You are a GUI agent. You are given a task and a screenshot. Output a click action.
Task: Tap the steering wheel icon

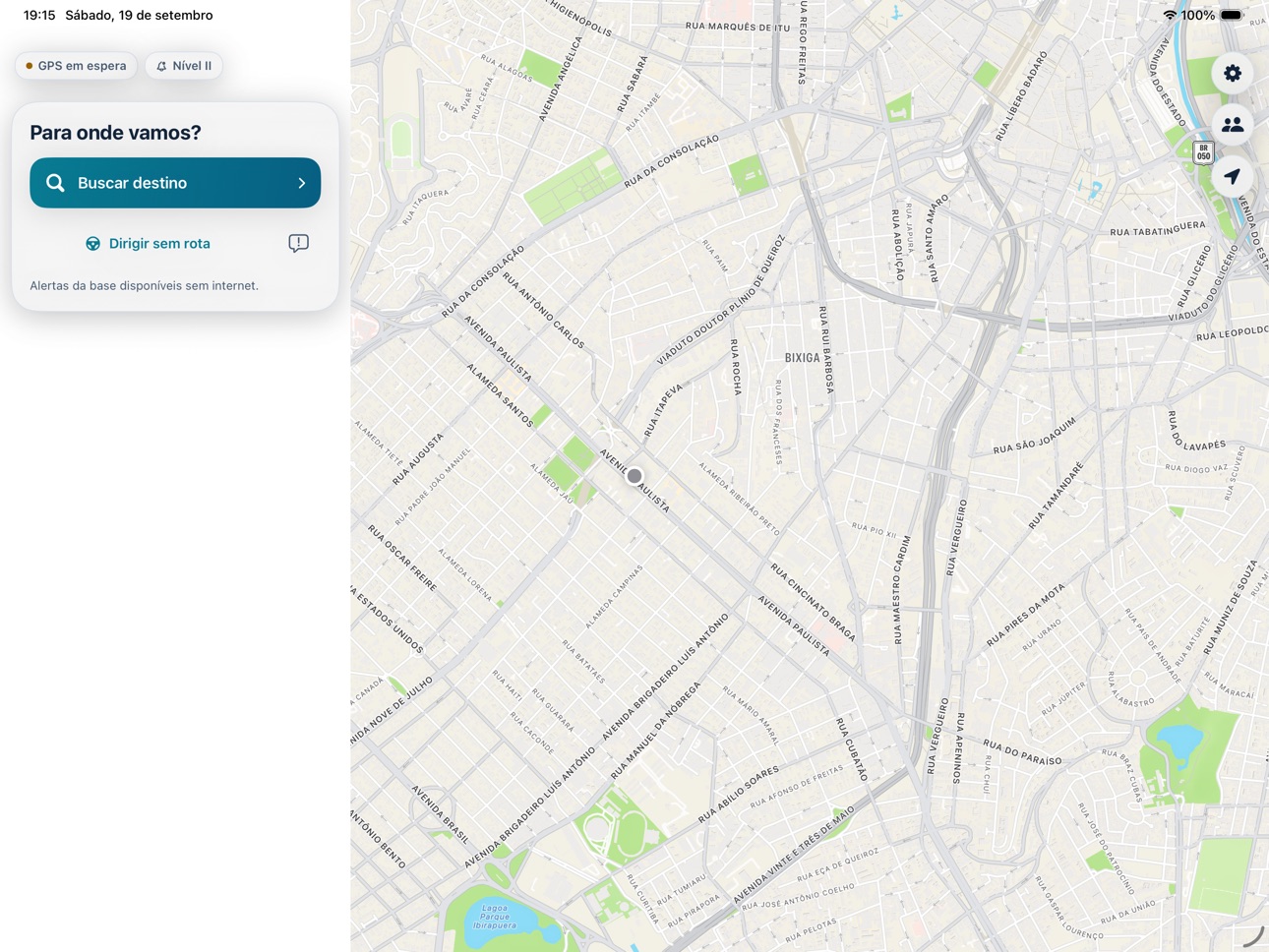tap(92, 244)
